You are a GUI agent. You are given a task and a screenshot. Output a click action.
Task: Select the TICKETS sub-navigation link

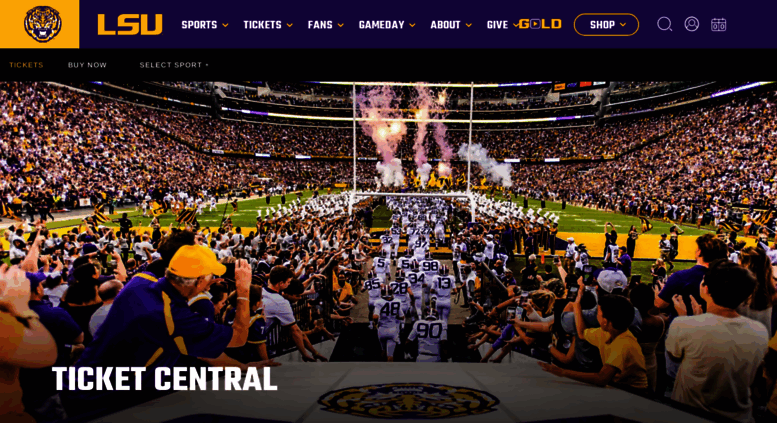26,65
